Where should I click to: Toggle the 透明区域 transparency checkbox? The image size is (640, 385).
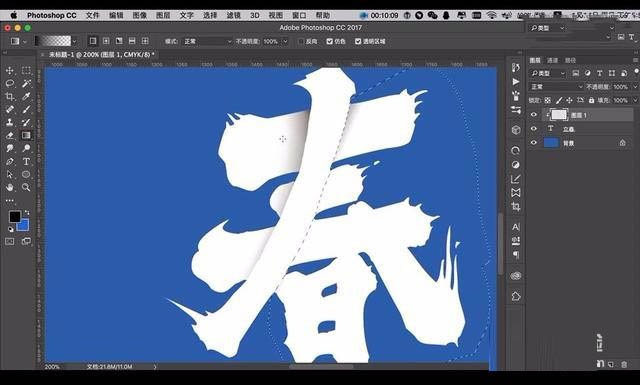(x=358, y=41)
